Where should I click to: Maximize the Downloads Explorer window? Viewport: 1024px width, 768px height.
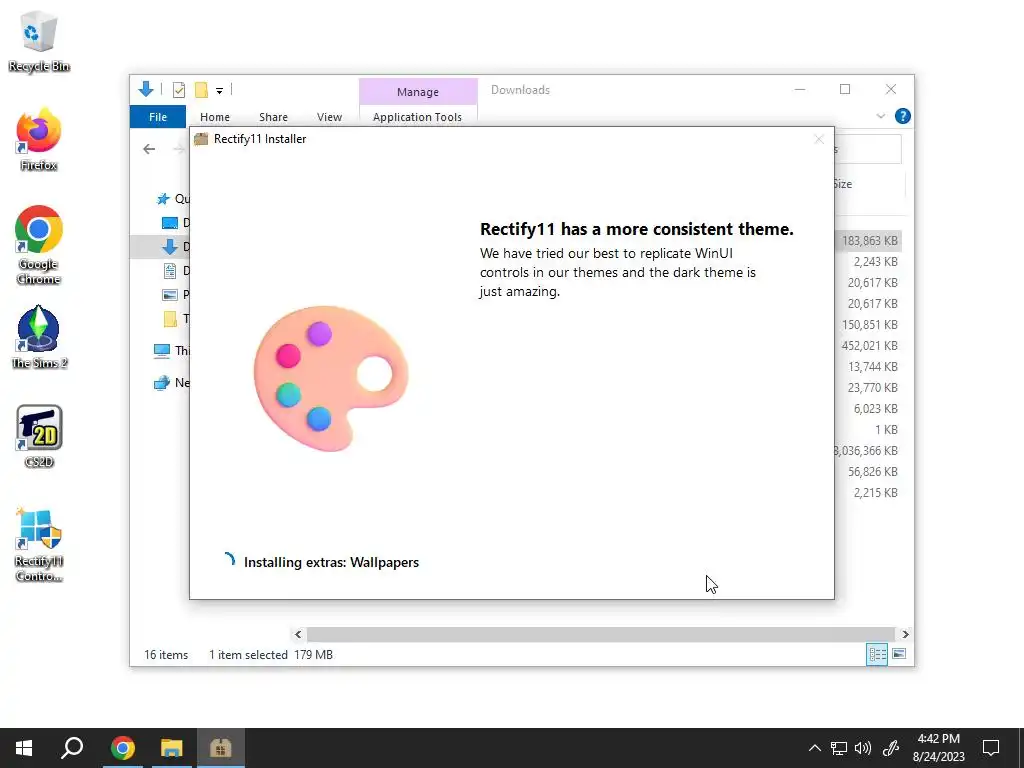click(845, 89)
